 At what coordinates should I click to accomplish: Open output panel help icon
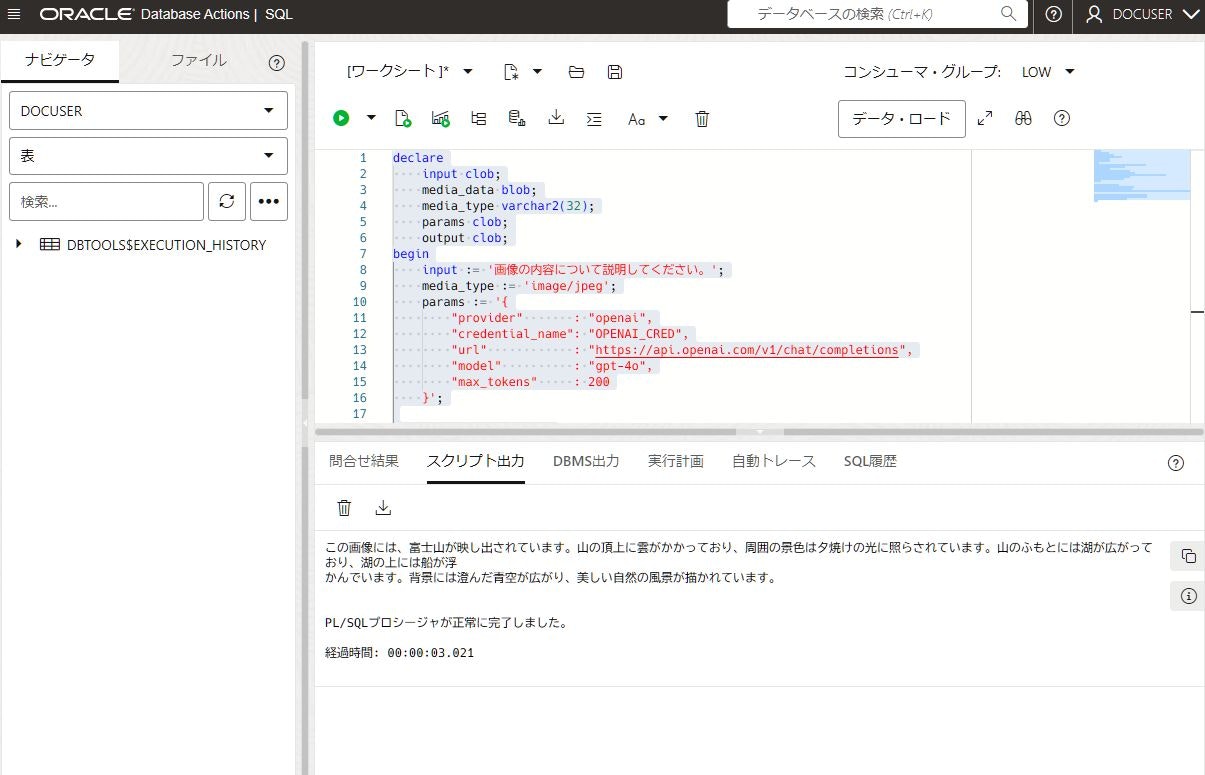tap(1176, 462)
